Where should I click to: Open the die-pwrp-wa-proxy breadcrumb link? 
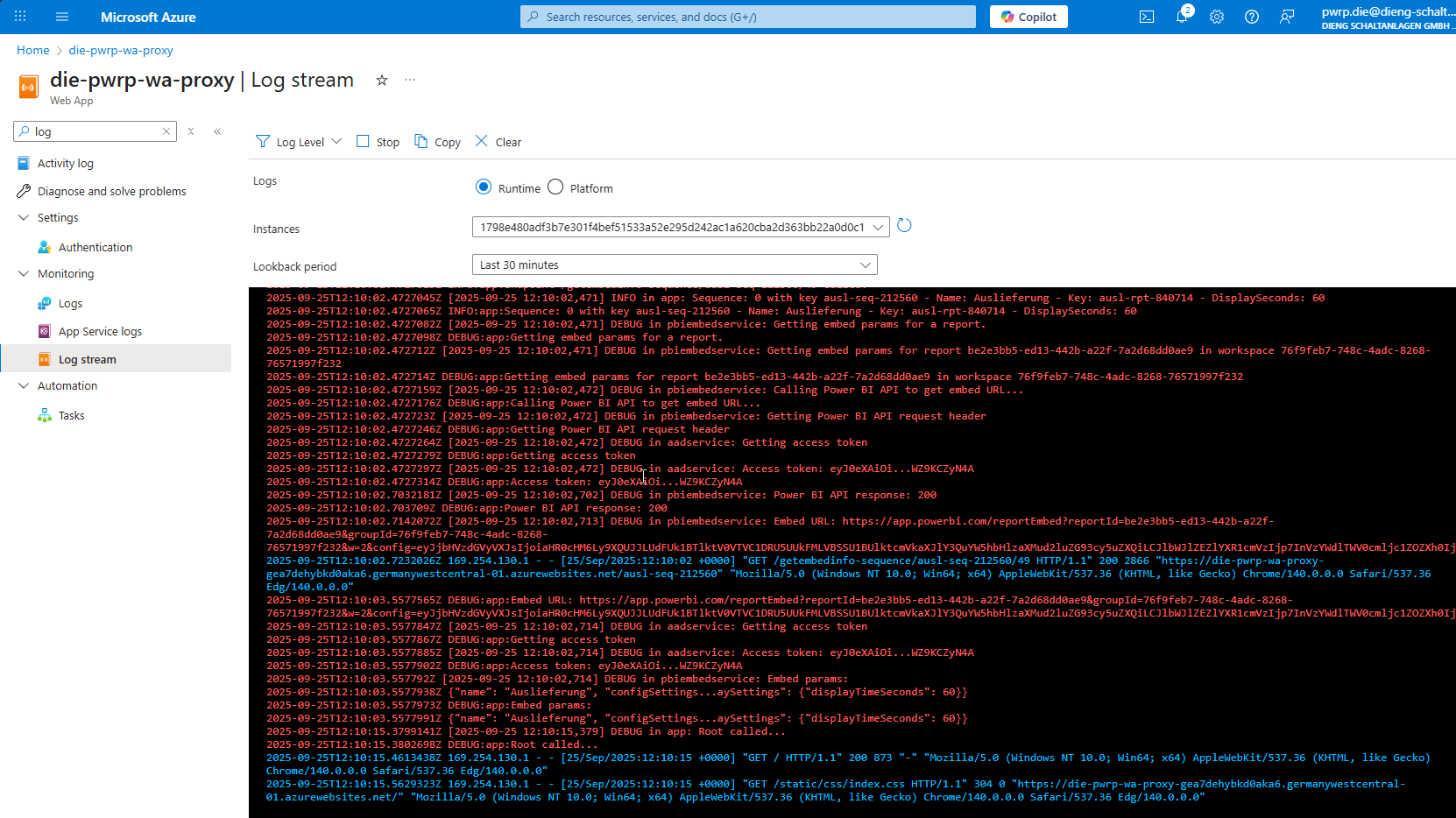[121, 50]
